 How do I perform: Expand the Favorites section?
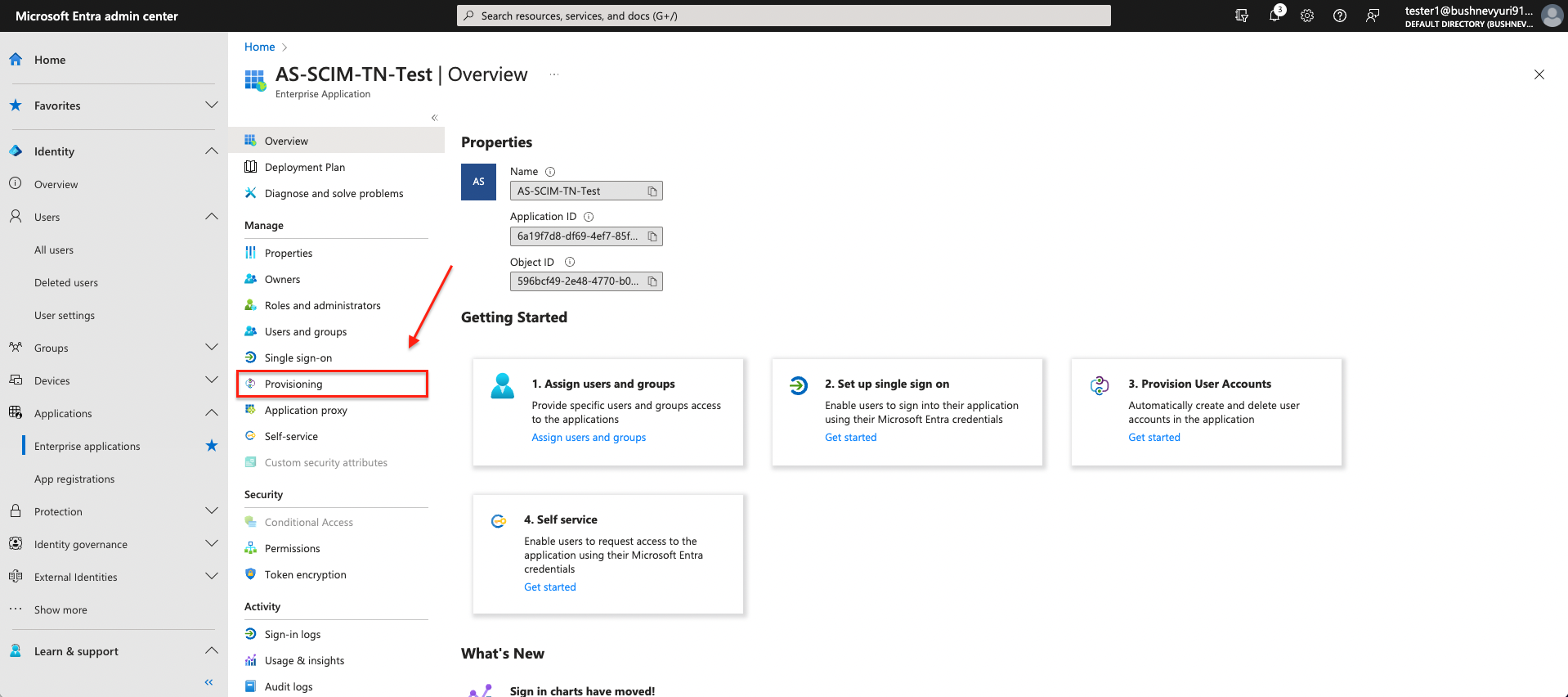click(x=212, y=105)
